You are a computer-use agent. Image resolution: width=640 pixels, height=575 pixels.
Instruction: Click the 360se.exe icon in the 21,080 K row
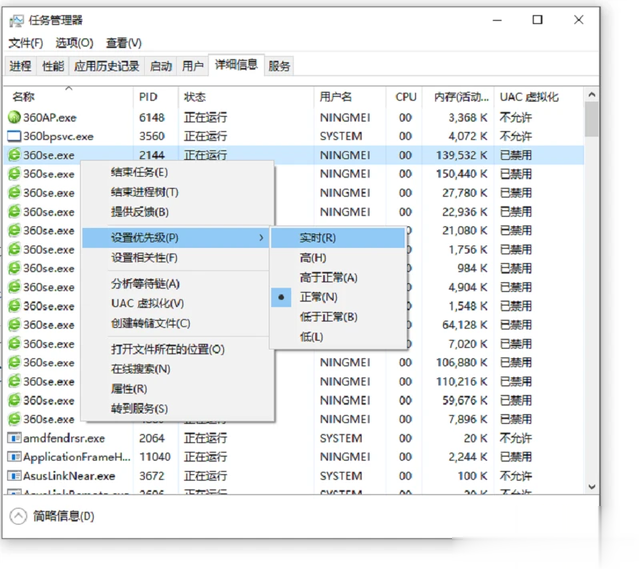click(x=14, y=231)
